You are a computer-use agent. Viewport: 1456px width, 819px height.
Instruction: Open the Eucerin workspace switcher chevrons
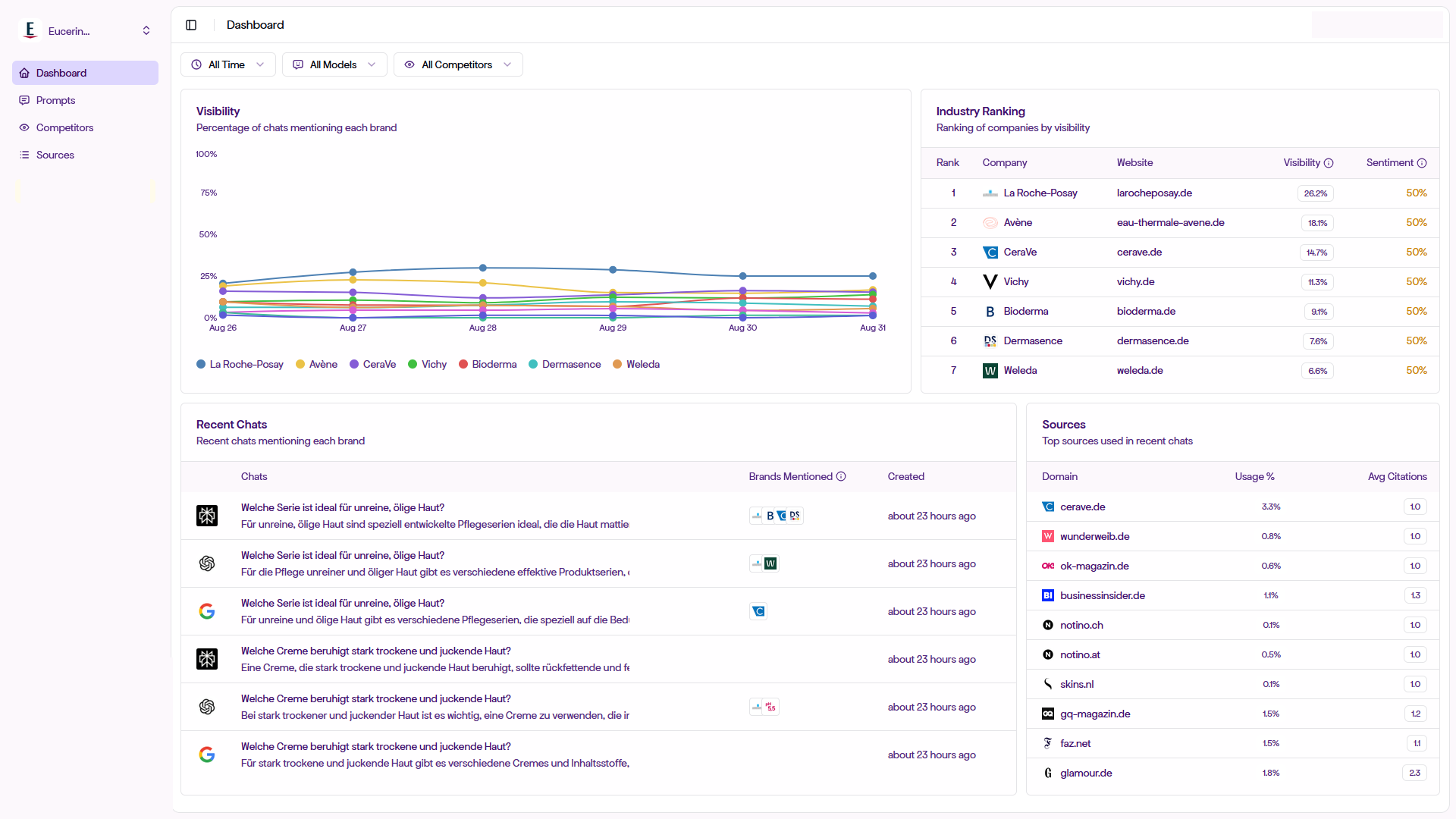tap(146, 30)
